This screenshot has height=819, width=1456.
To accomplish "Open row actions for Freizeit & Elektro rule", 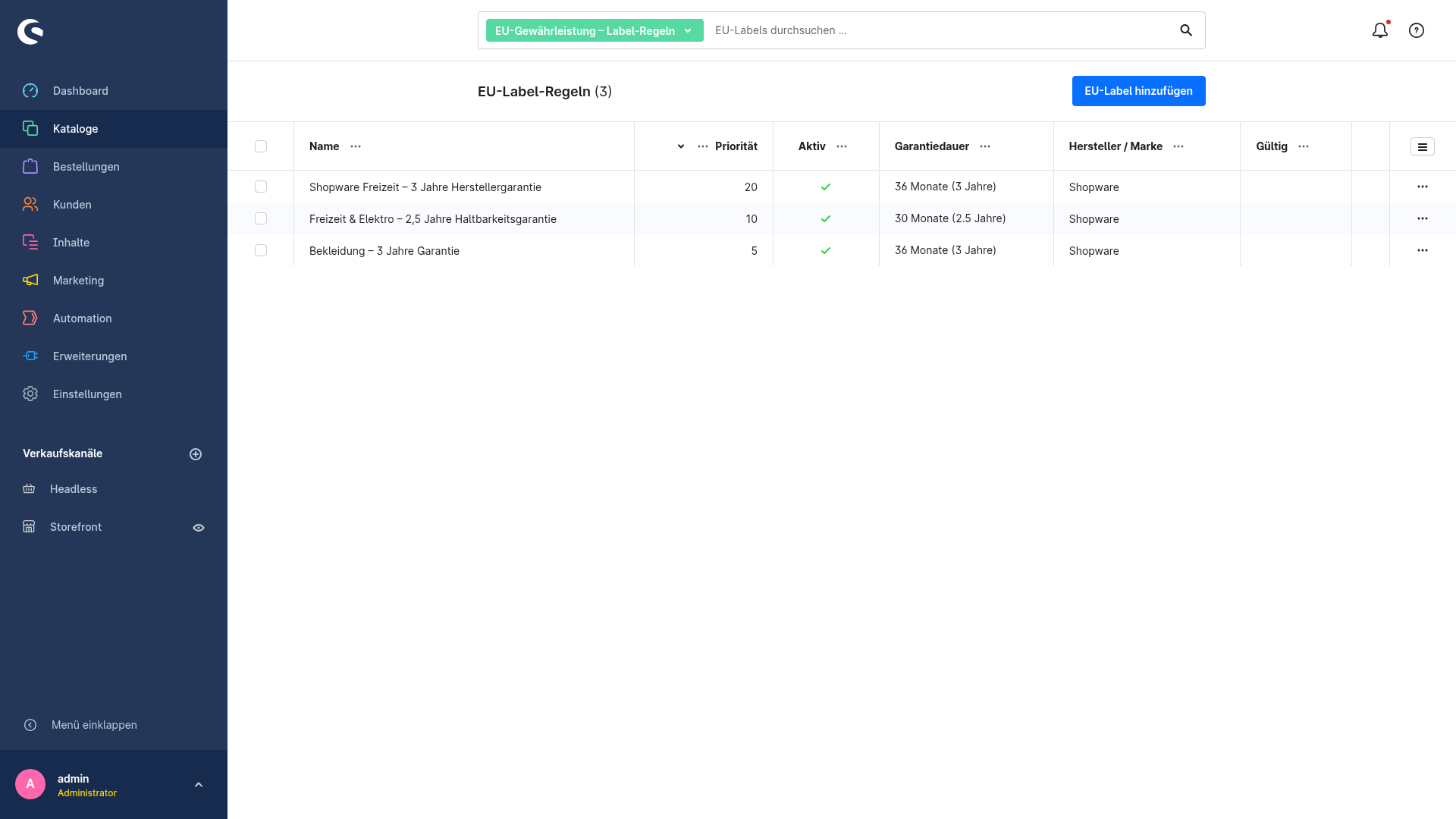I will [1423, 218].
